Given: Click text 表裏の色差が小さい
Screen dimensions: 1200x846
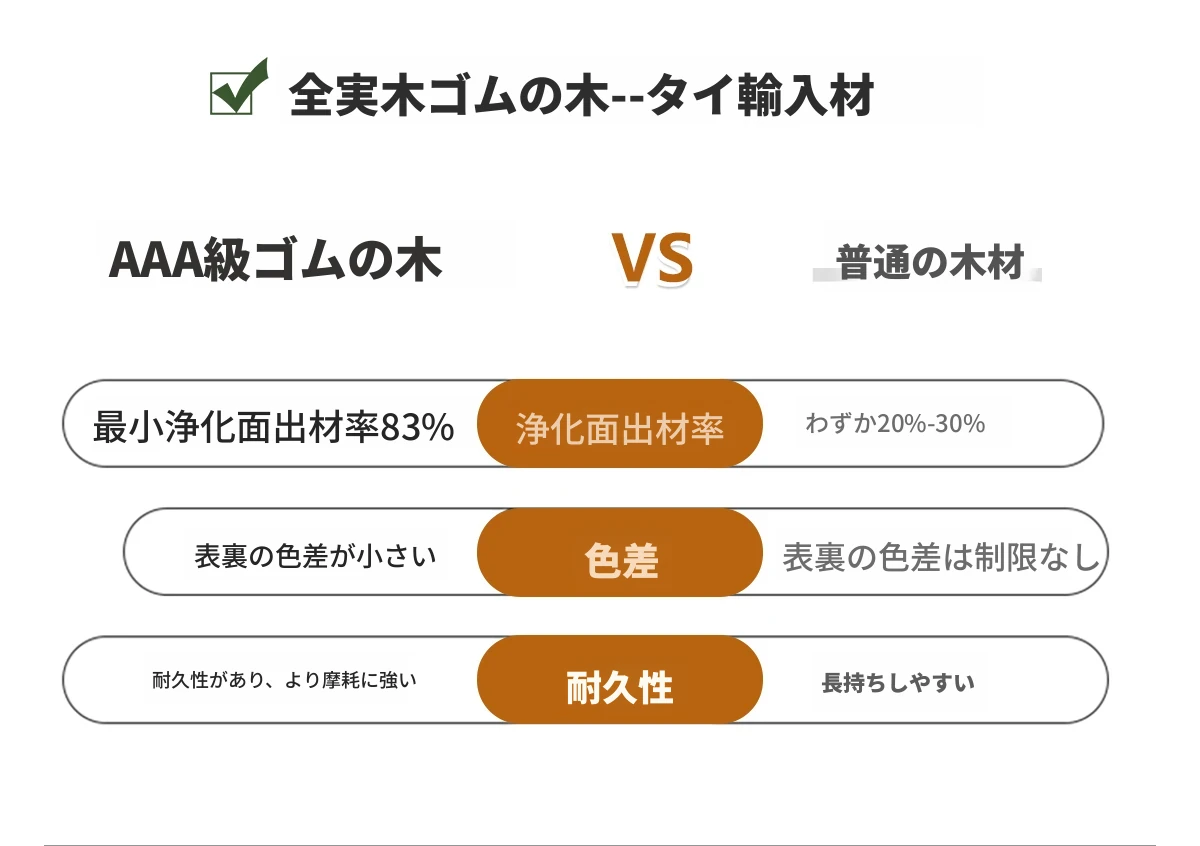Looking at the screenshot, I should point(315,556).
